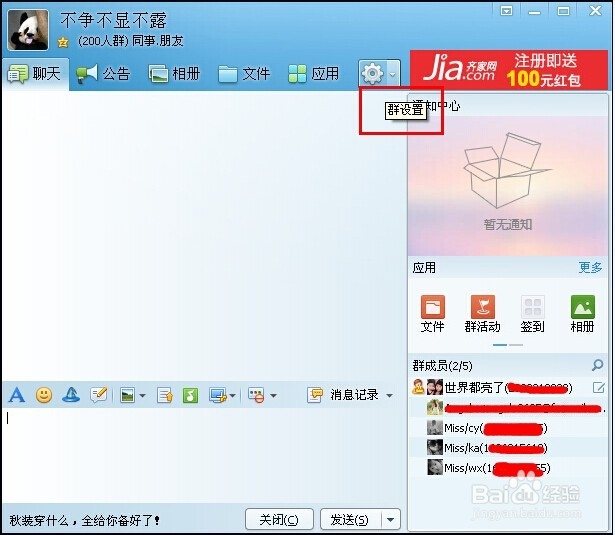Expand the screen capture dropdown arrow
This screenshot has height=535, width=615.
point(233,395)
